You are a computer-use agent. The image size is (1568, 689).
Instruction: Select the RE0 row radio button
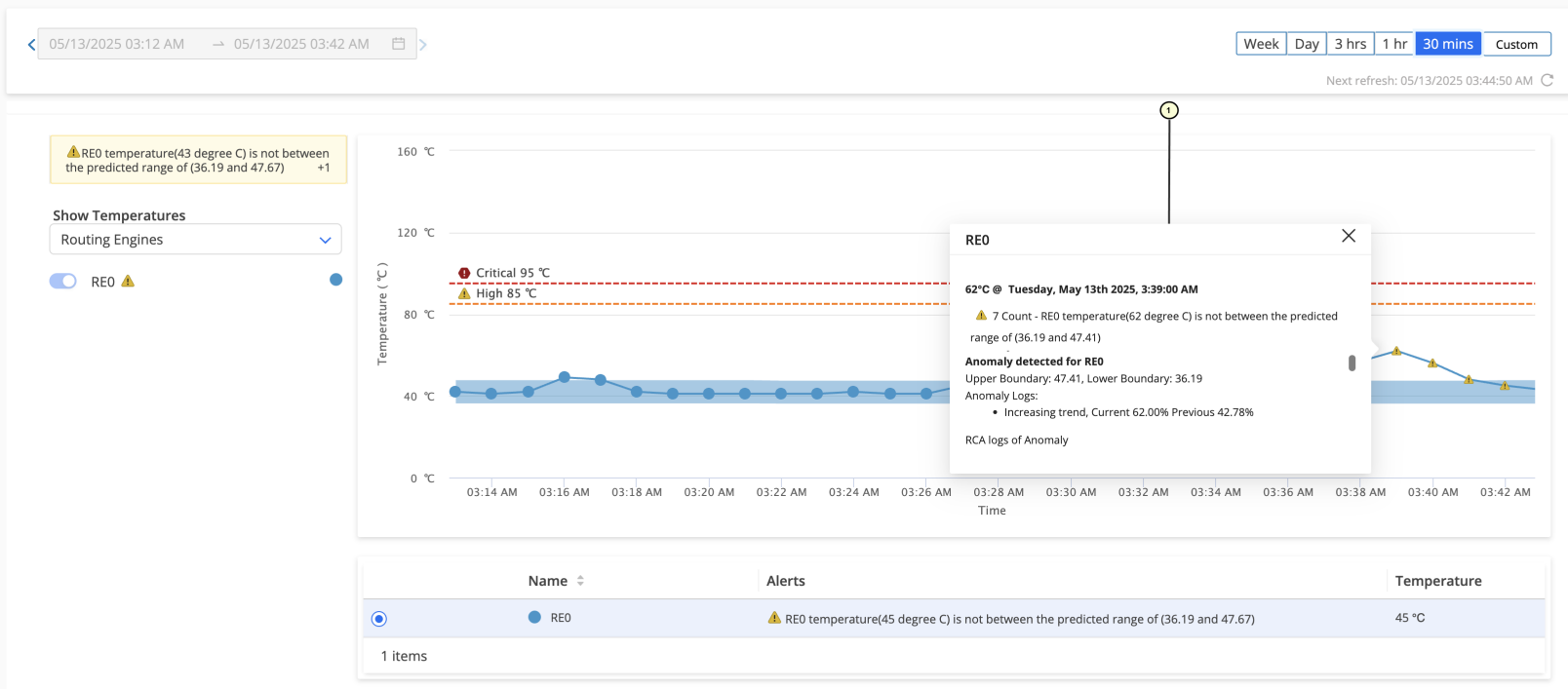(x=379, y=619)
